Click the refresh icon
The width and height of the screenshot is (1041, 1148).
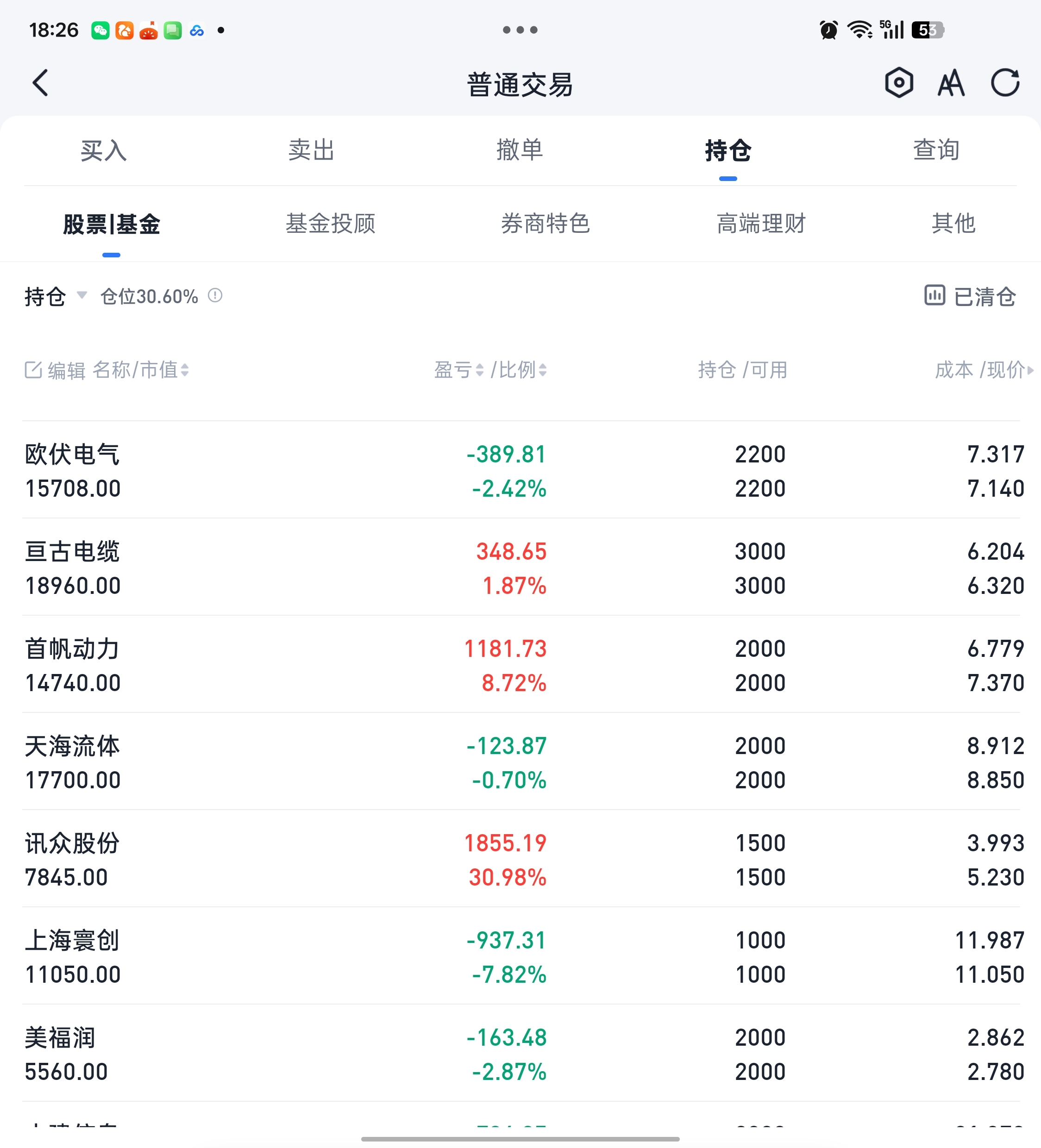pos(1004,83)
